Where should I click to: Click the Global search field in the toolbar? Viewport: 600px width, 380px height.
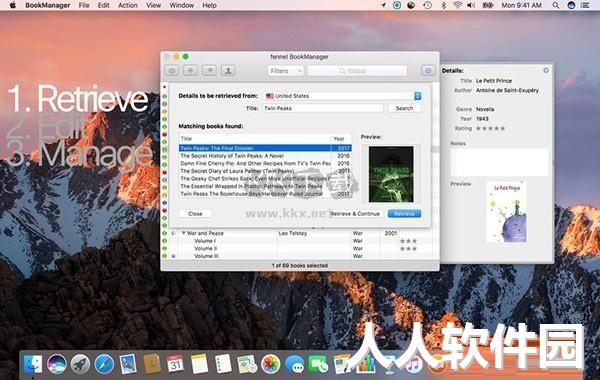point(357,71)
